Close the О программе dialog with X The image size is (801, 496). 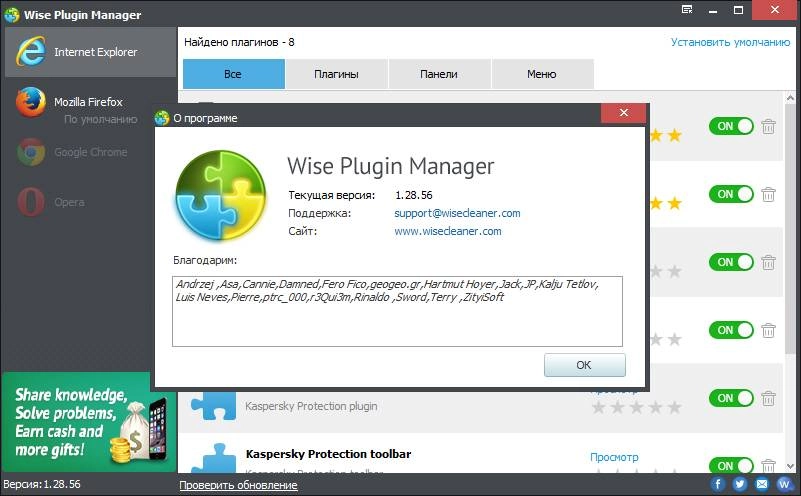coord(624,113)
